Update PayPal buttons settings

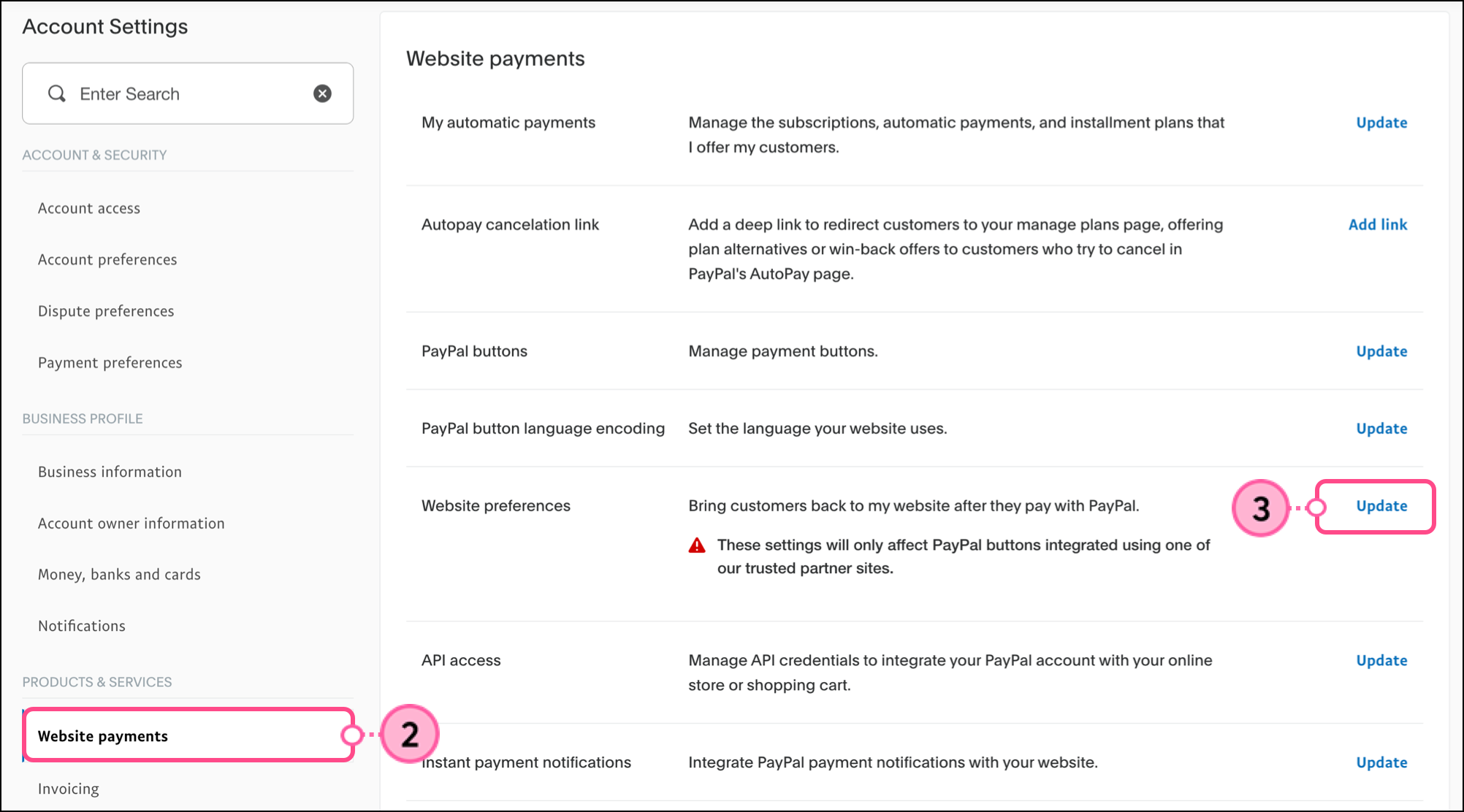(1381, 351)
